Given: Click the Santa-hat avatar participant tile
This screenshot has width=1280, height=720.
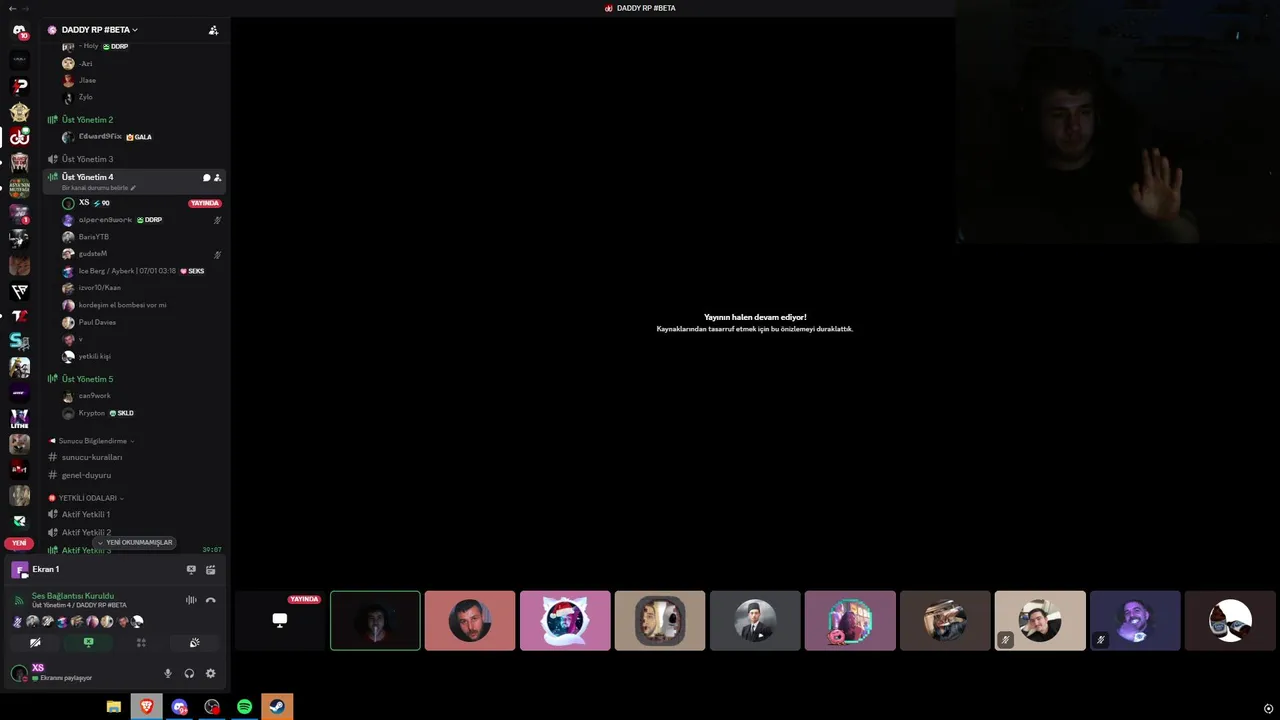Looking at the screenshot, I should click(x=565, y=620).
